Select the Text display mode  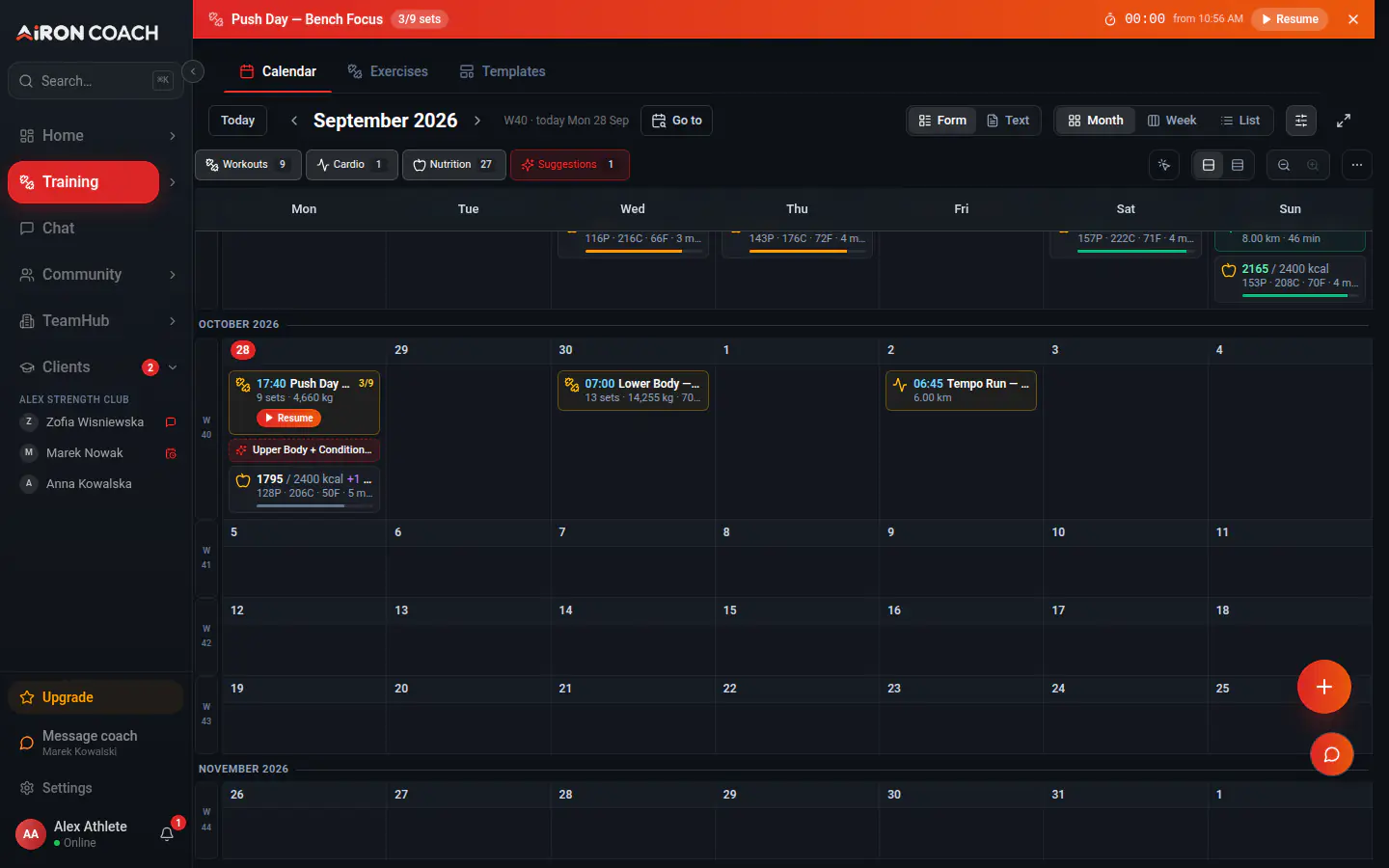click(1008, 121)
